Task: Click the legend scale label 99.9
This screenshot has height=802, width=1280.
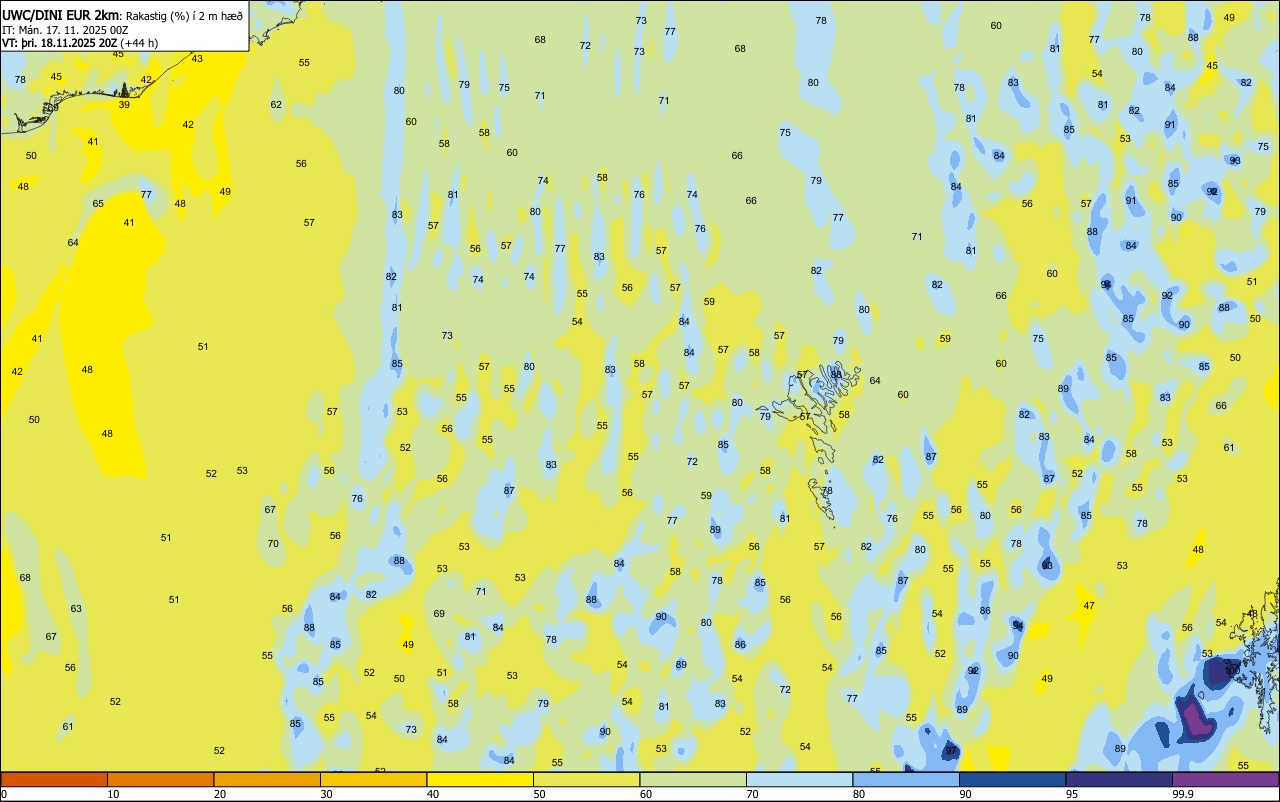Action: 1183,794
